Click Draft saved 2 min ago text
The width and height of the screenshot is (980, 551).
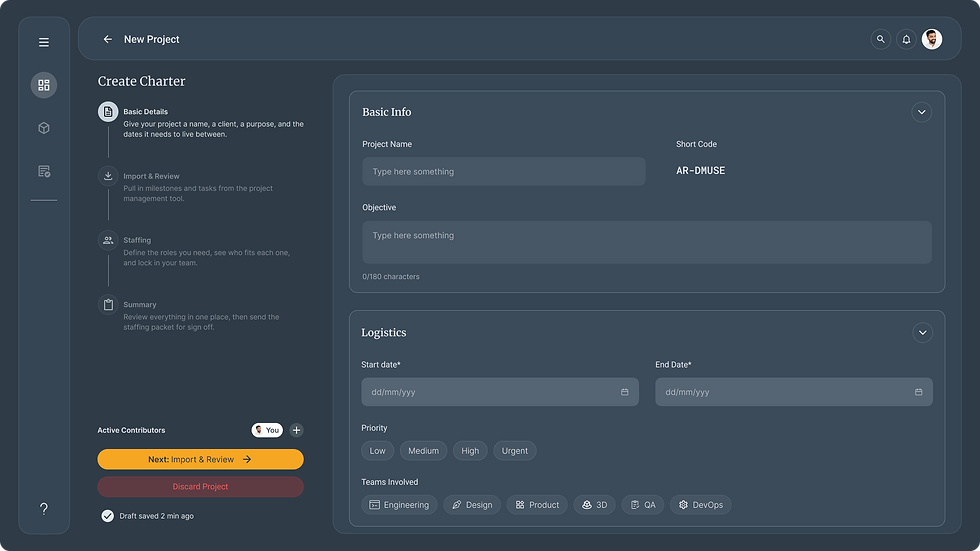click(x=156, y=516)
